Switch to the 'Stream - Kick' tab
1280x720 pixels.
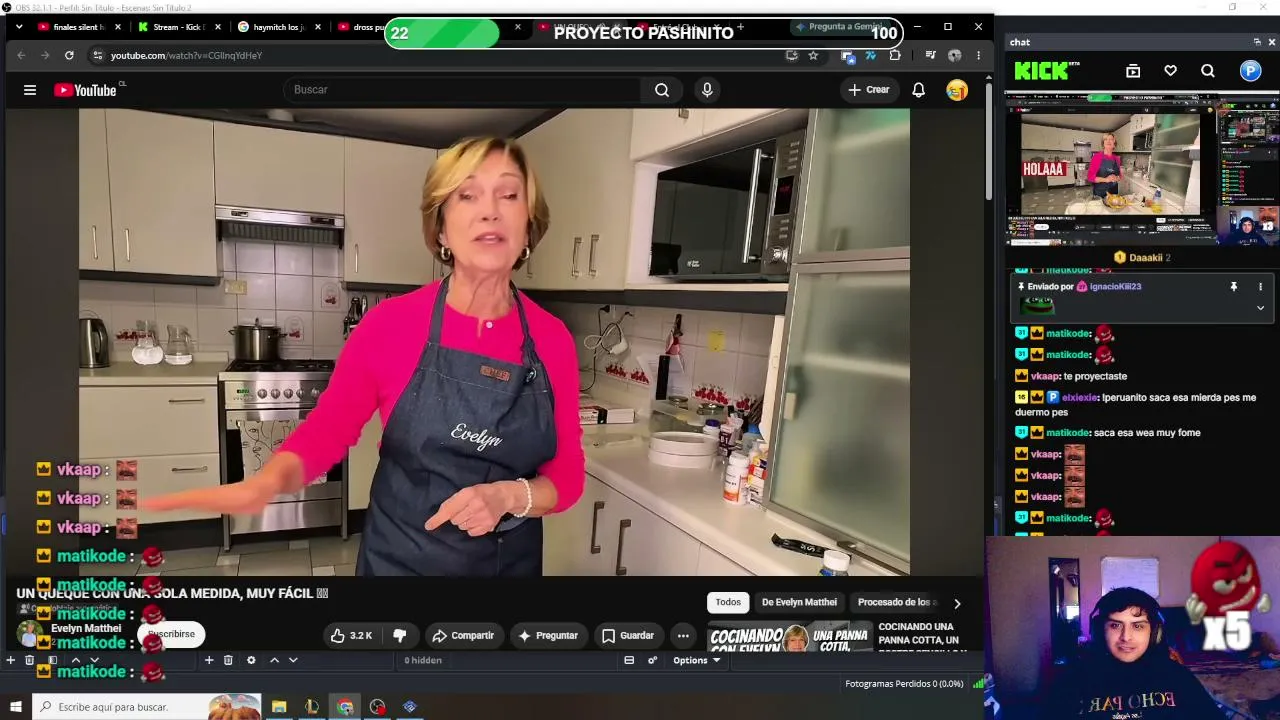(x=180, y=27)
